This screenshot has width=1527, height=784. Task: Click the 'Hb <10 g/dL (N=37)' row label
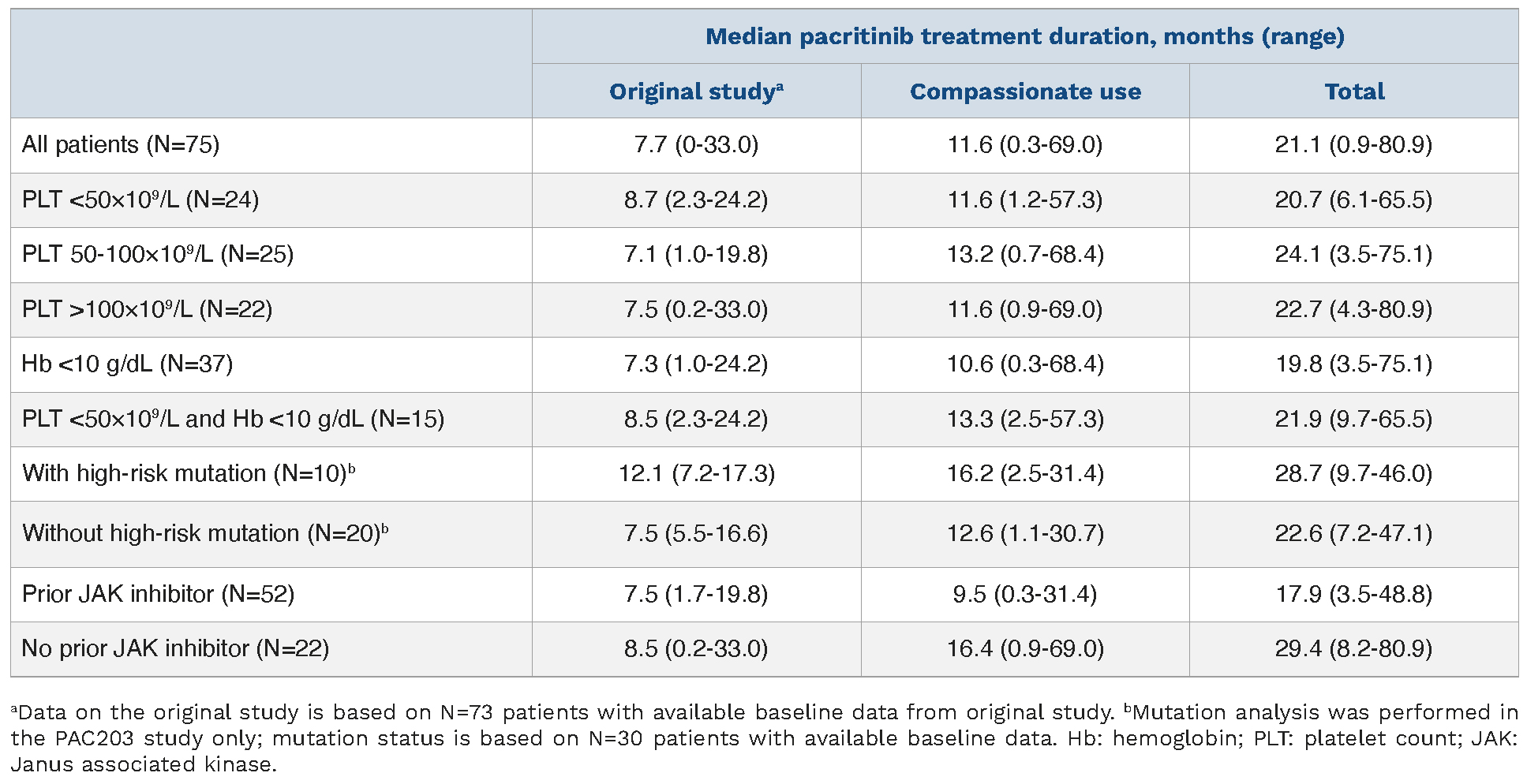(x=127, y=364)
